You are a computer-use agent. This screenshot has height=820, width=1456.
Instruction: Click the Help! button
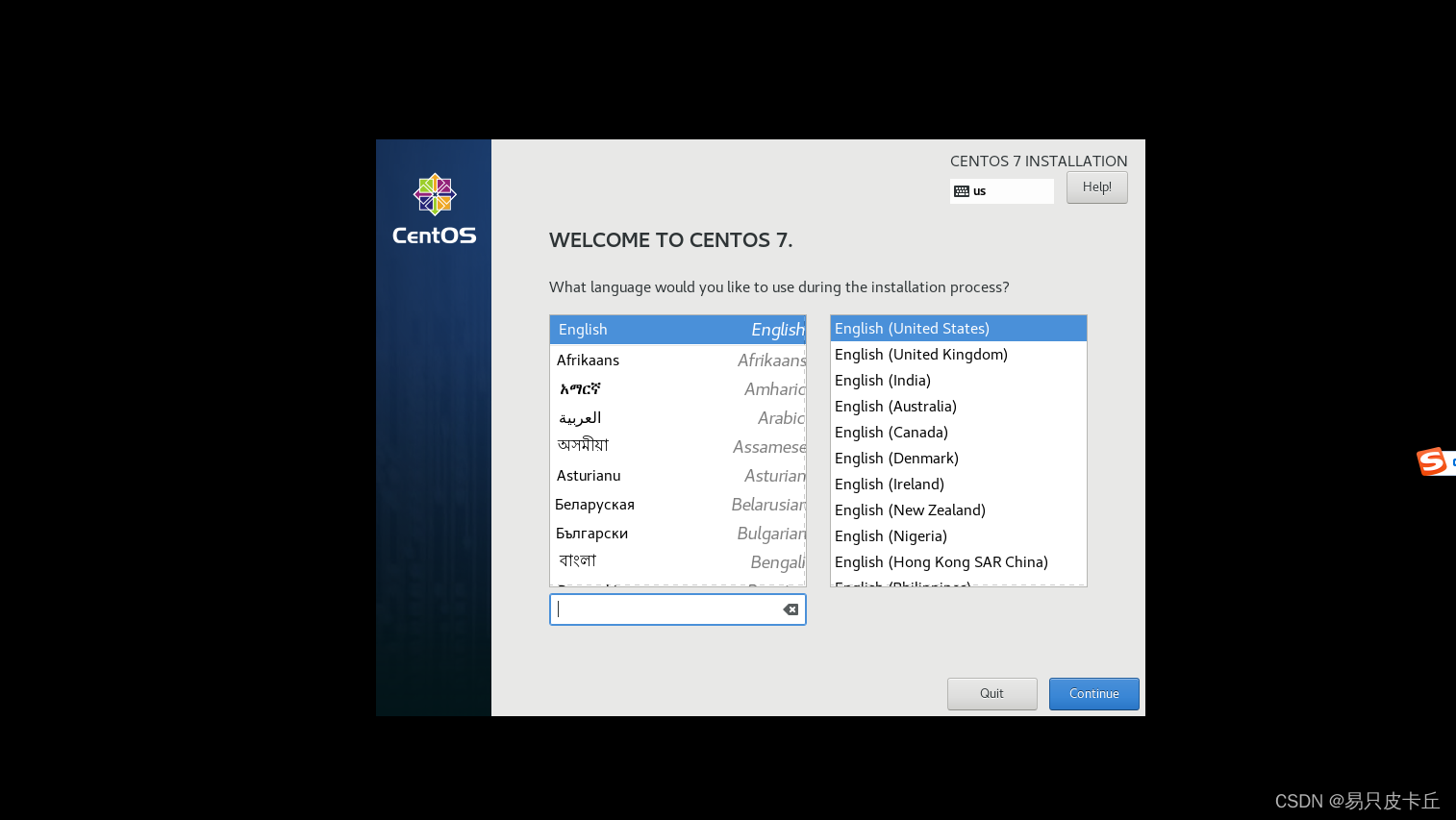[x=1096, y=186]
